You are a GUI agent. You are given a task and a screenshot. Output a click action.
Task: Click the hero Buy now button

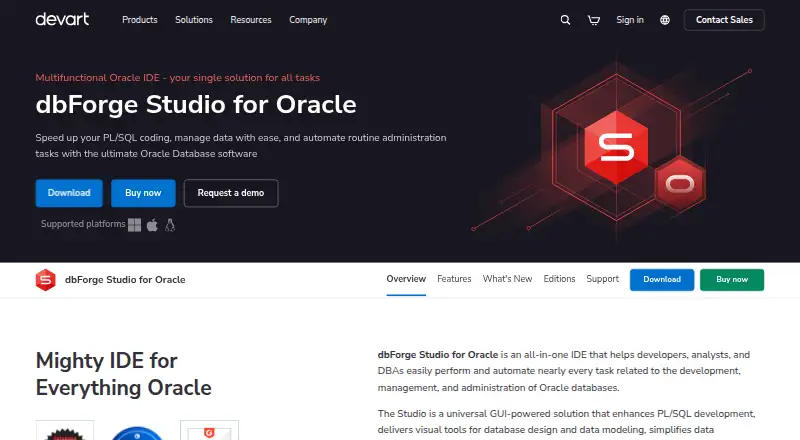(x=143, y=193)
